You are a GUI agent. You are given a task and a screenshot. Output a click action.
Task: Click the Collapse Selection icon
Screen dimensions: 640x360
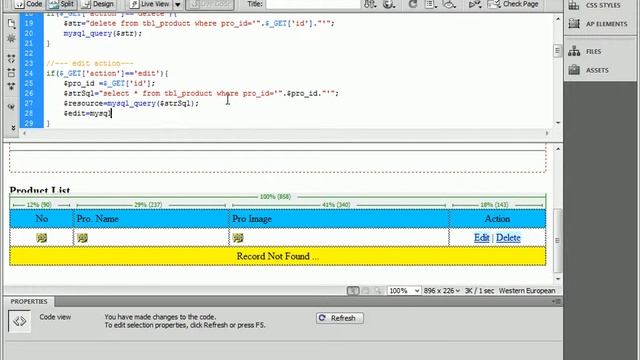pyautogui.click(x=11, y=73)
